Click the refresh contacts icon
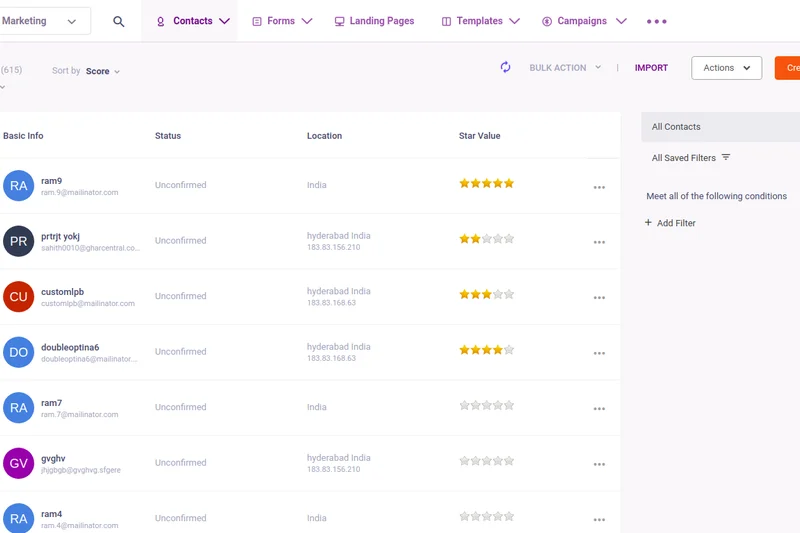 pos(505,67)
